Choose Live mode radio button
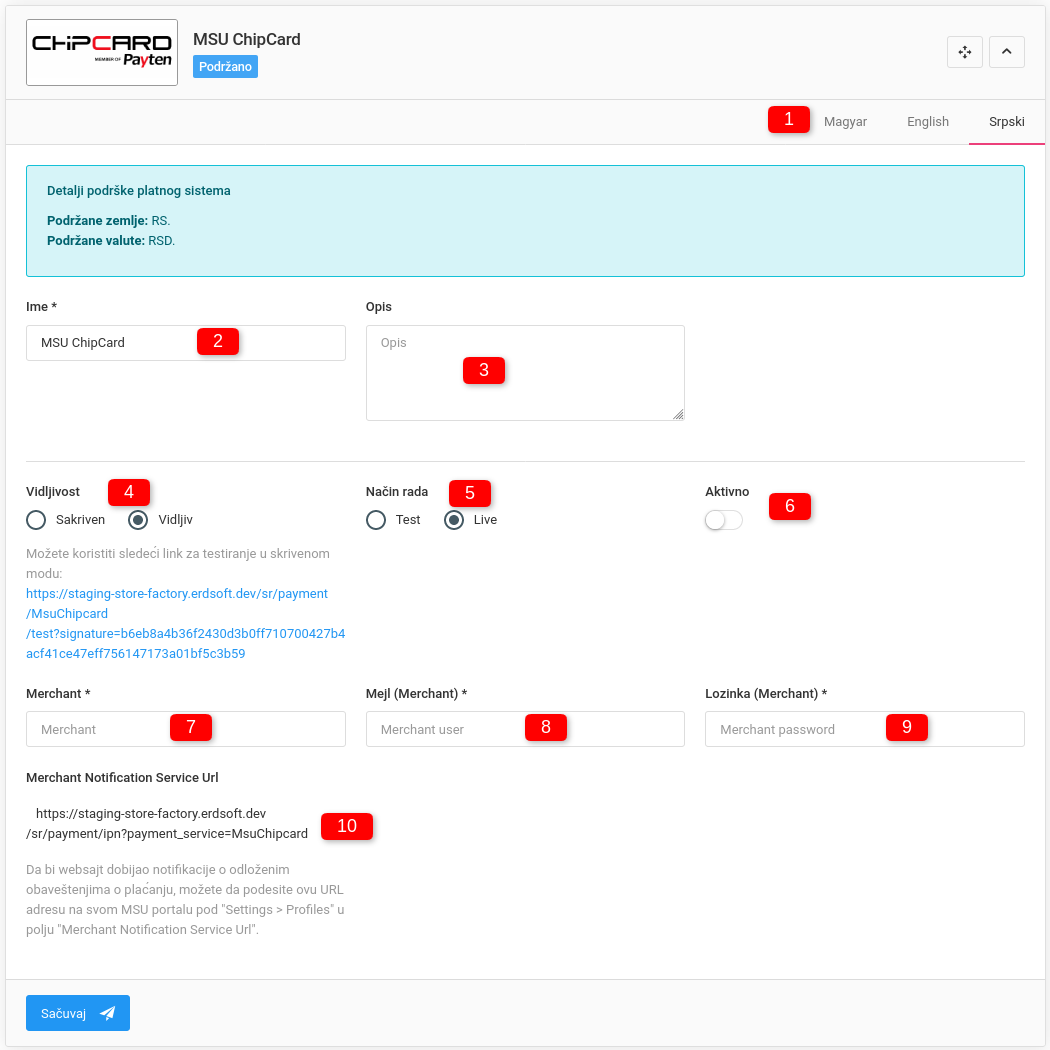This screenshot has height=1050, width=1050. point(454,520)
